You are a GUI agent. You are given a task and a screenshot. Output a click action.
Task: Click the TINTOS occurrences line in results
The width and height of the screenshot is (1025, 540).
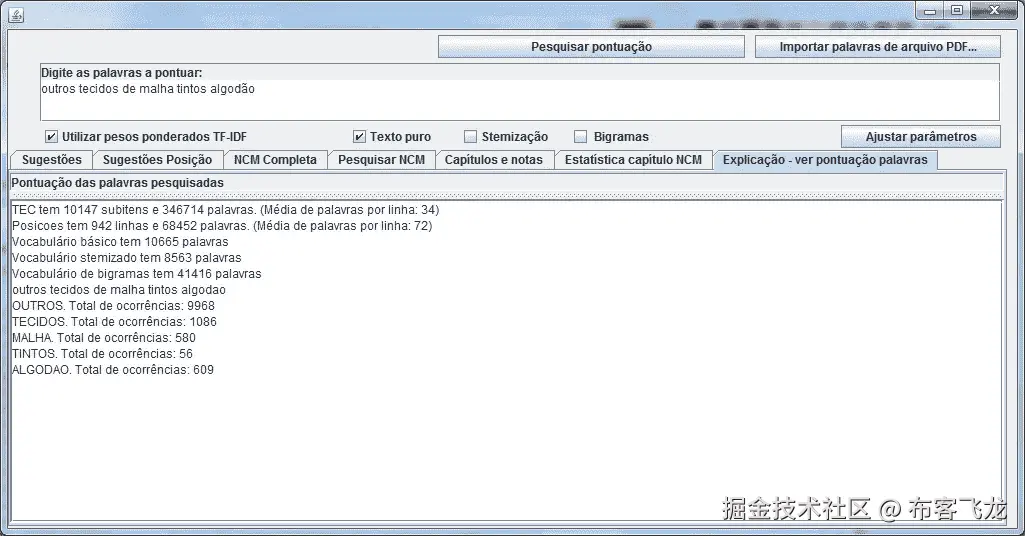pos(103,354)
